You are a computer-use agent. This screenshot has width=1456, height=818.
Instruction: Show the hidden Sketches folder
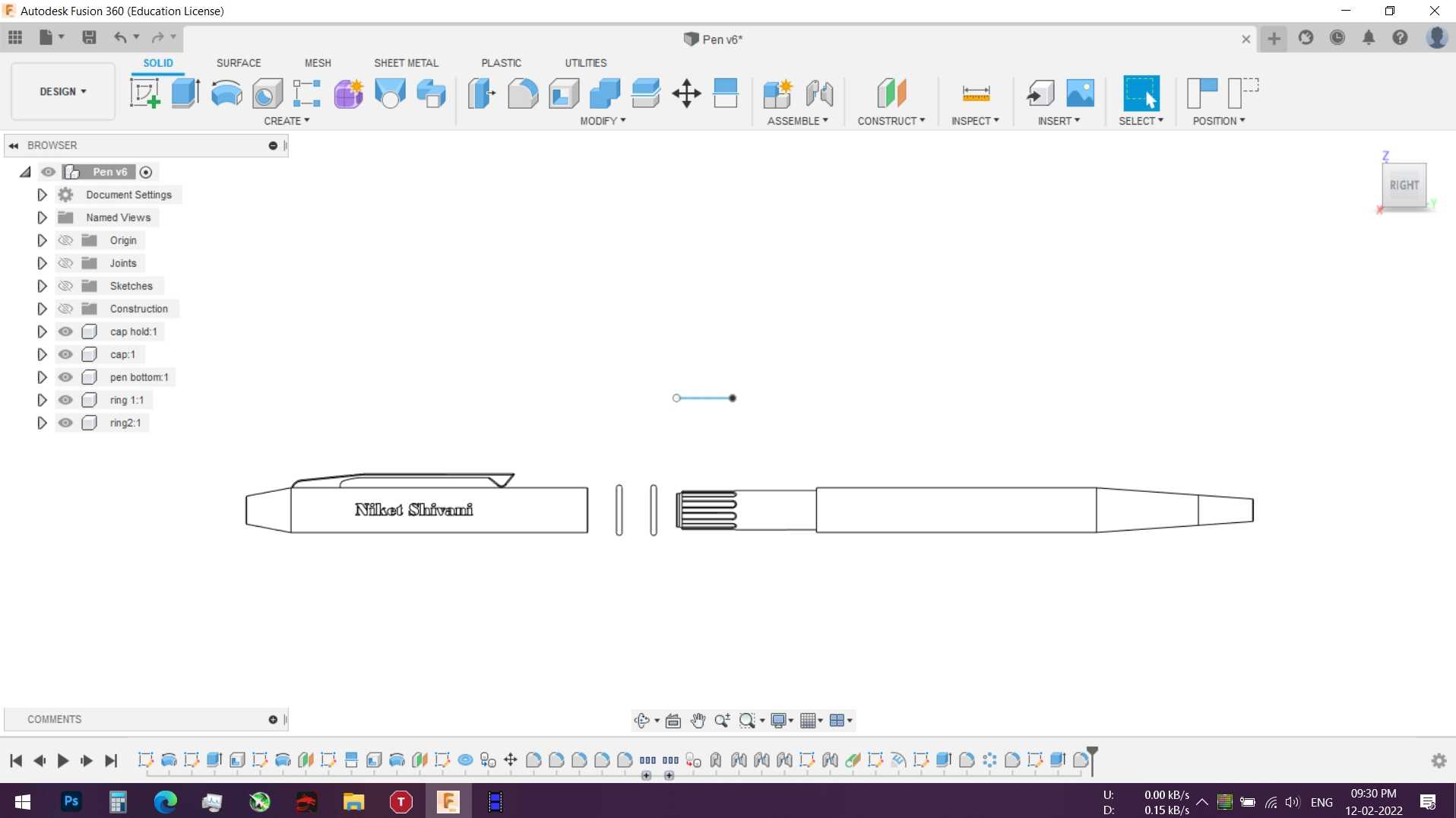click(66, 286)
